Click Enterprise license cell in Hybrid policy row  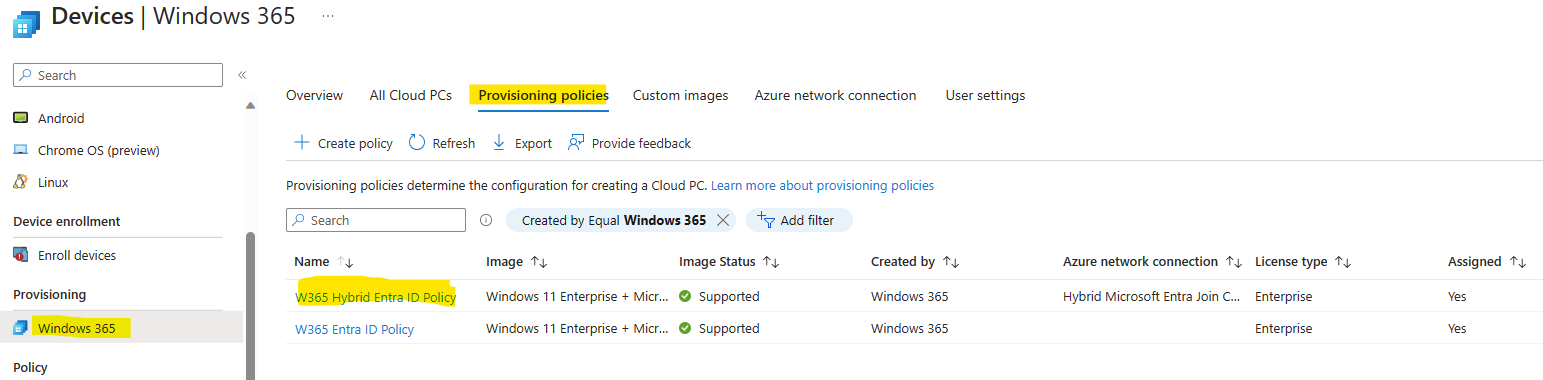click(1284, 296)
